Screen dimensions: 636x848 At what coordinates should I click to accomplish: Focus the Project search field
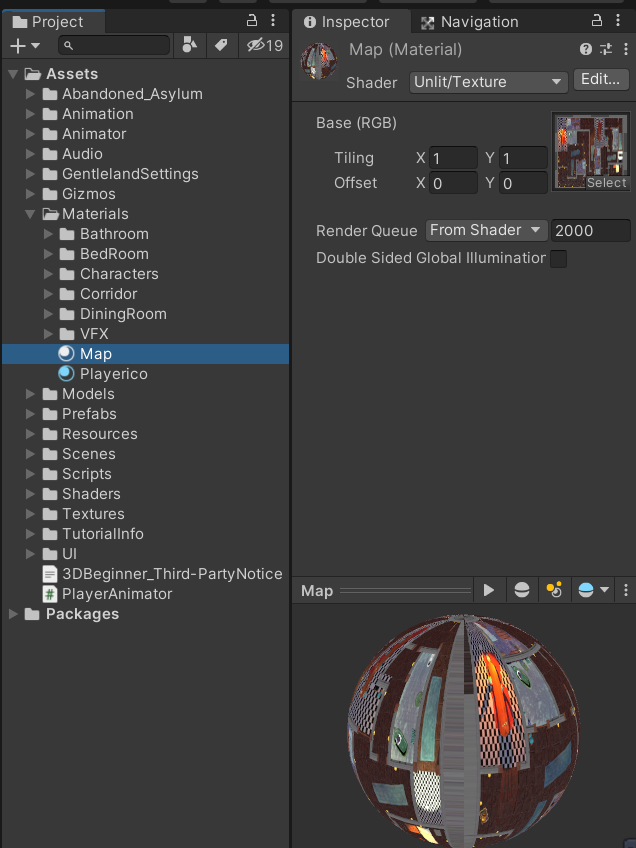click(114, 45)
